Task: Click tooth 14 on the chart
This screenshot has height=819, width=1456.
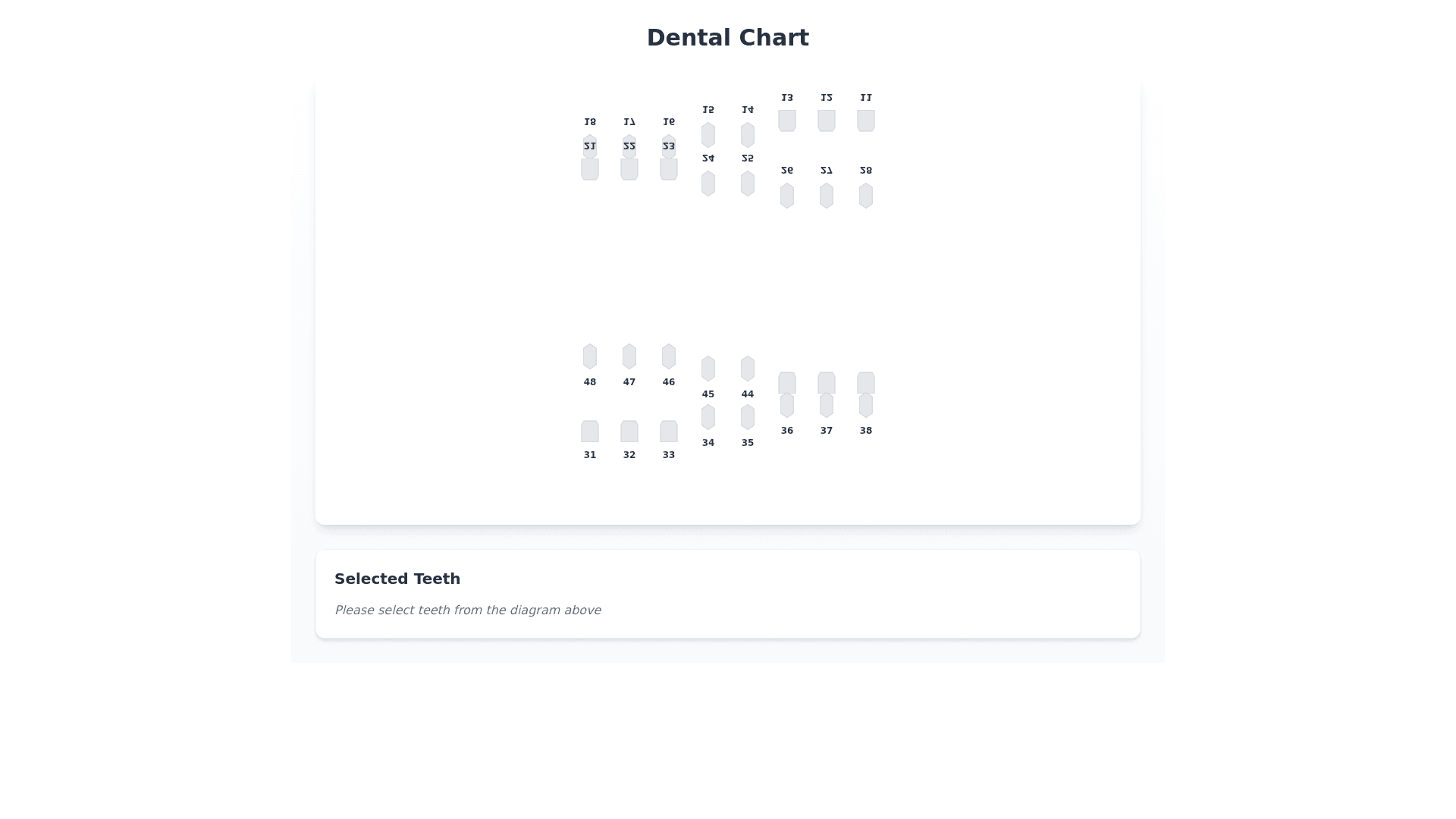Action: point(748,135)
